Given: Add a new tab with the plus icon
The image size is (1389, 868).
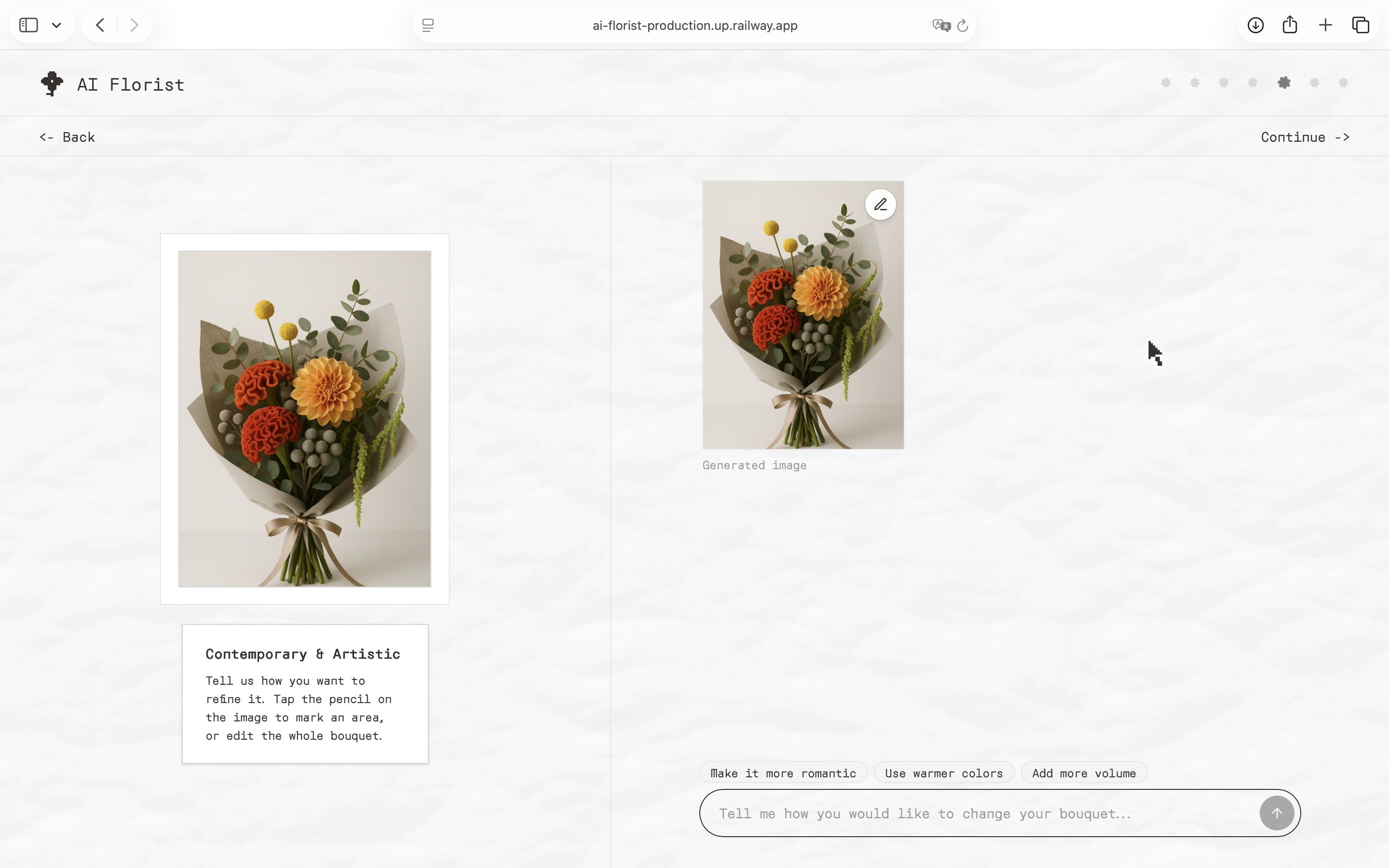Looking at the screenshot, I should coord(1325,25).
